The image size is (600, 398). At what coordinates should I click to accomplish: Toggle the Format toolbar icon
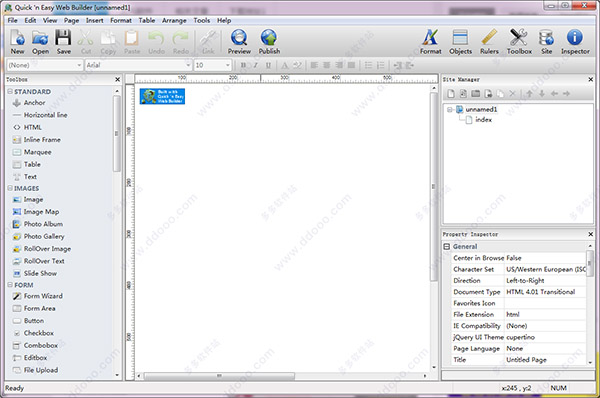pos(430,42)
